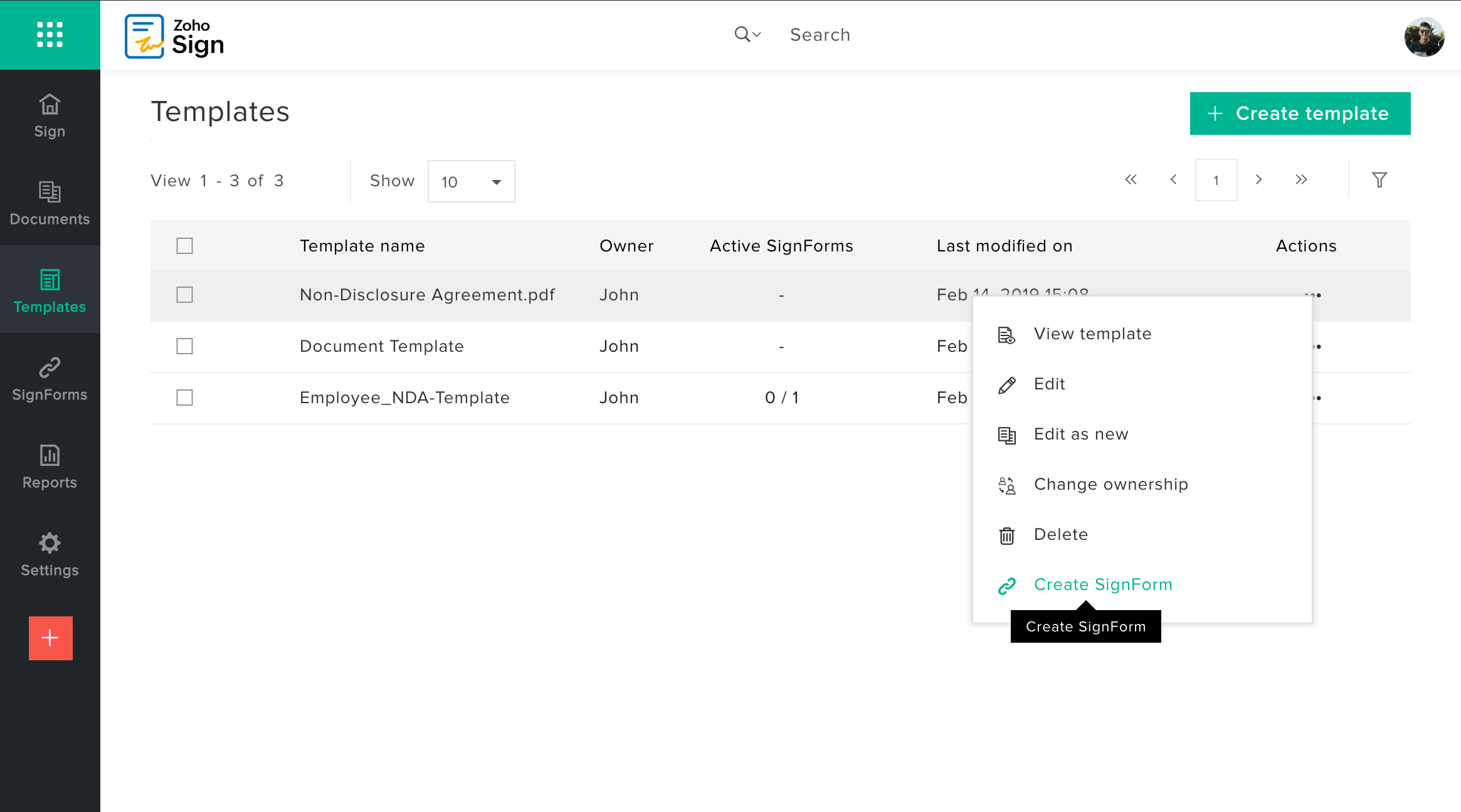Check the select-all header checkbox
This screenshot has height=812, width=1461.
[x=184, y=246]
